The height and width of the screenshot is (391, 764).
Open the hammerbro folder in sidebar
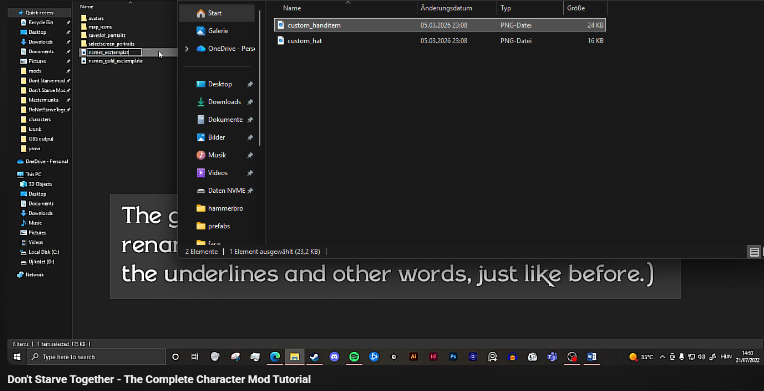[219, 208]
